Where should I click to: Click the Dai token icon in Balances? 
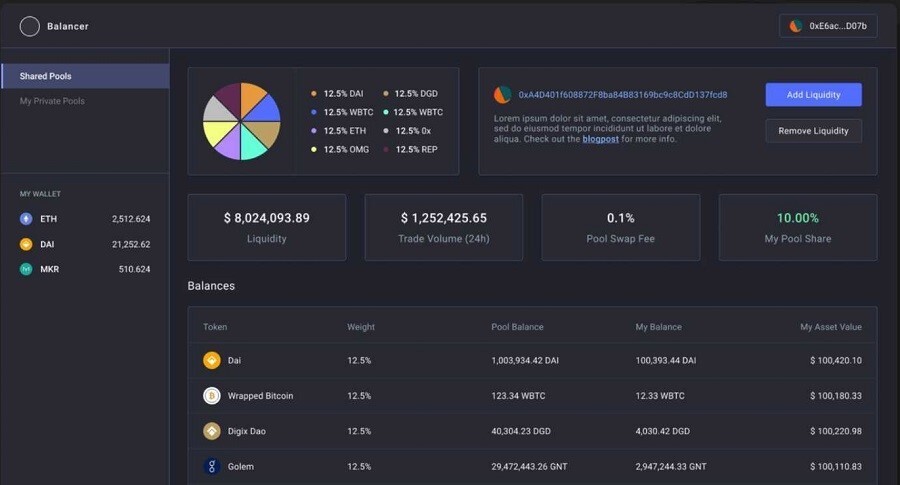tap(212, 360)
